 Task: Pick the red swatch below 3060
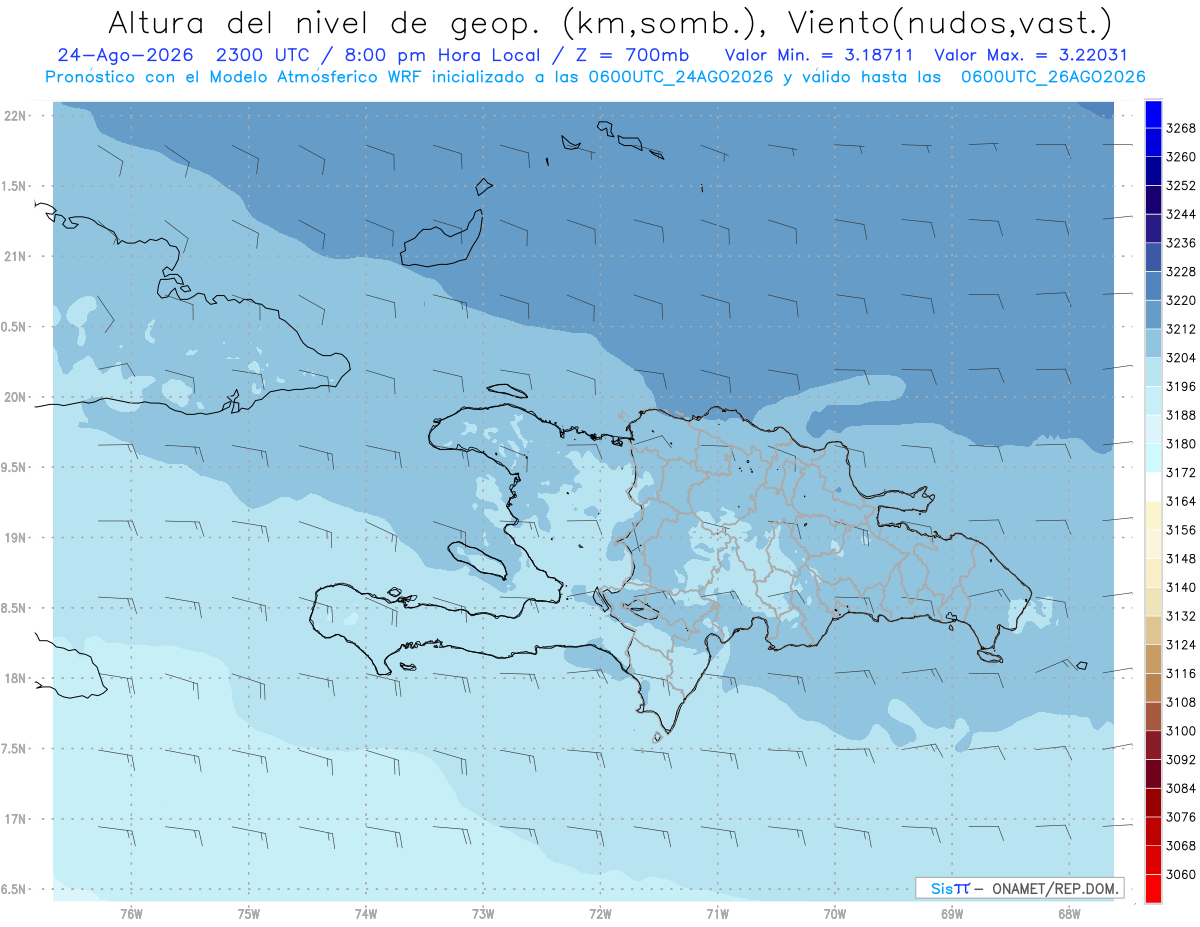click(1153, 889)
